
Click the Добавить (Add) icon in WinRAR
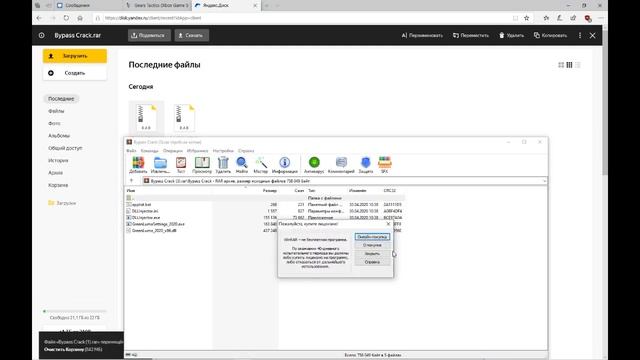138,165
